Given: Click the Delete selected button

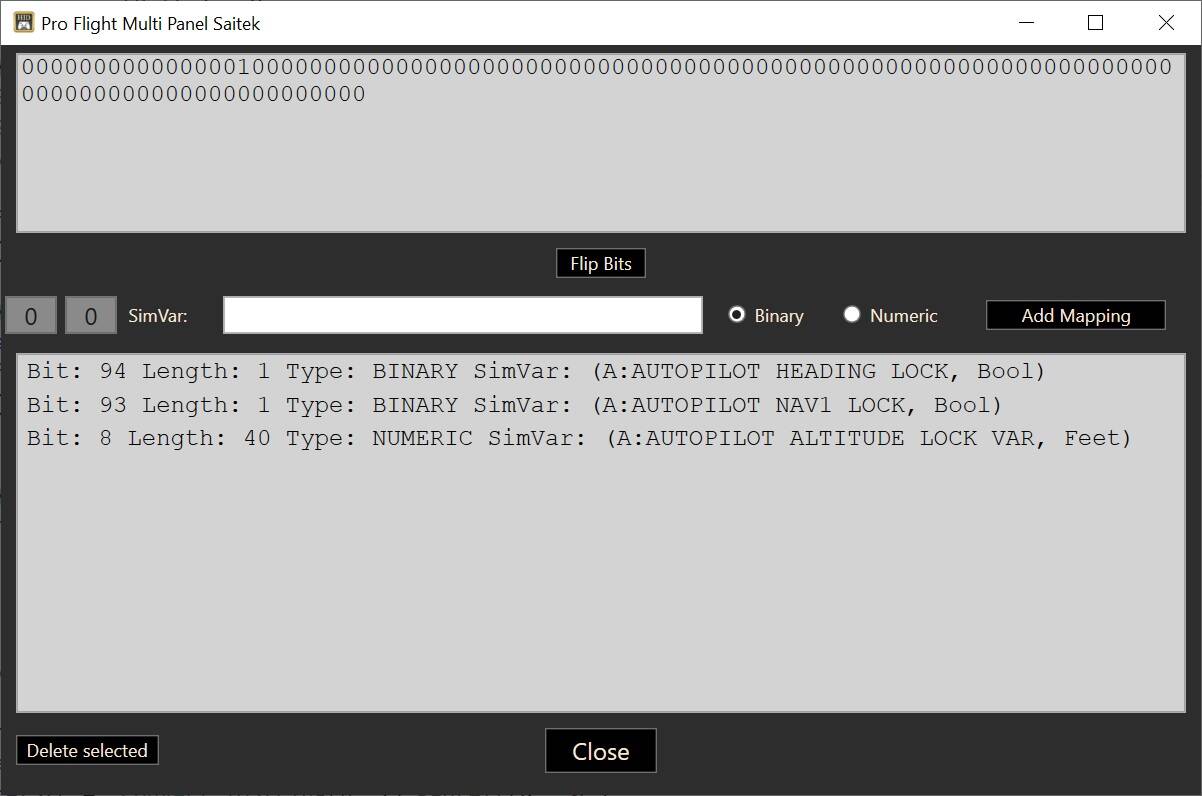Looking at the screenshot, I should [x=87, y=751].
